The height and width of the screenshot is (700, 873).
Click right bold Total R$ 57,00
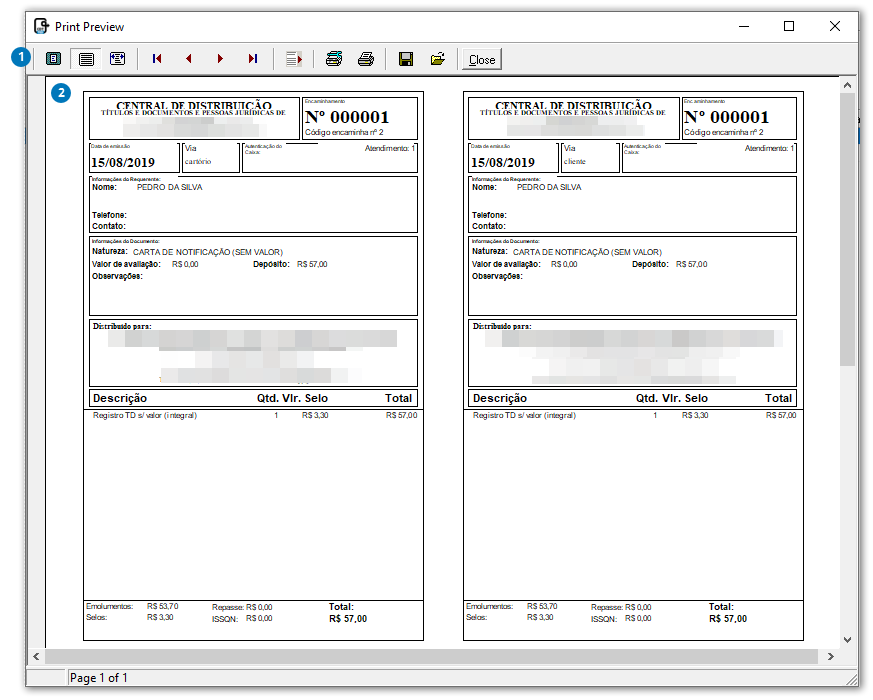point(728,619)
